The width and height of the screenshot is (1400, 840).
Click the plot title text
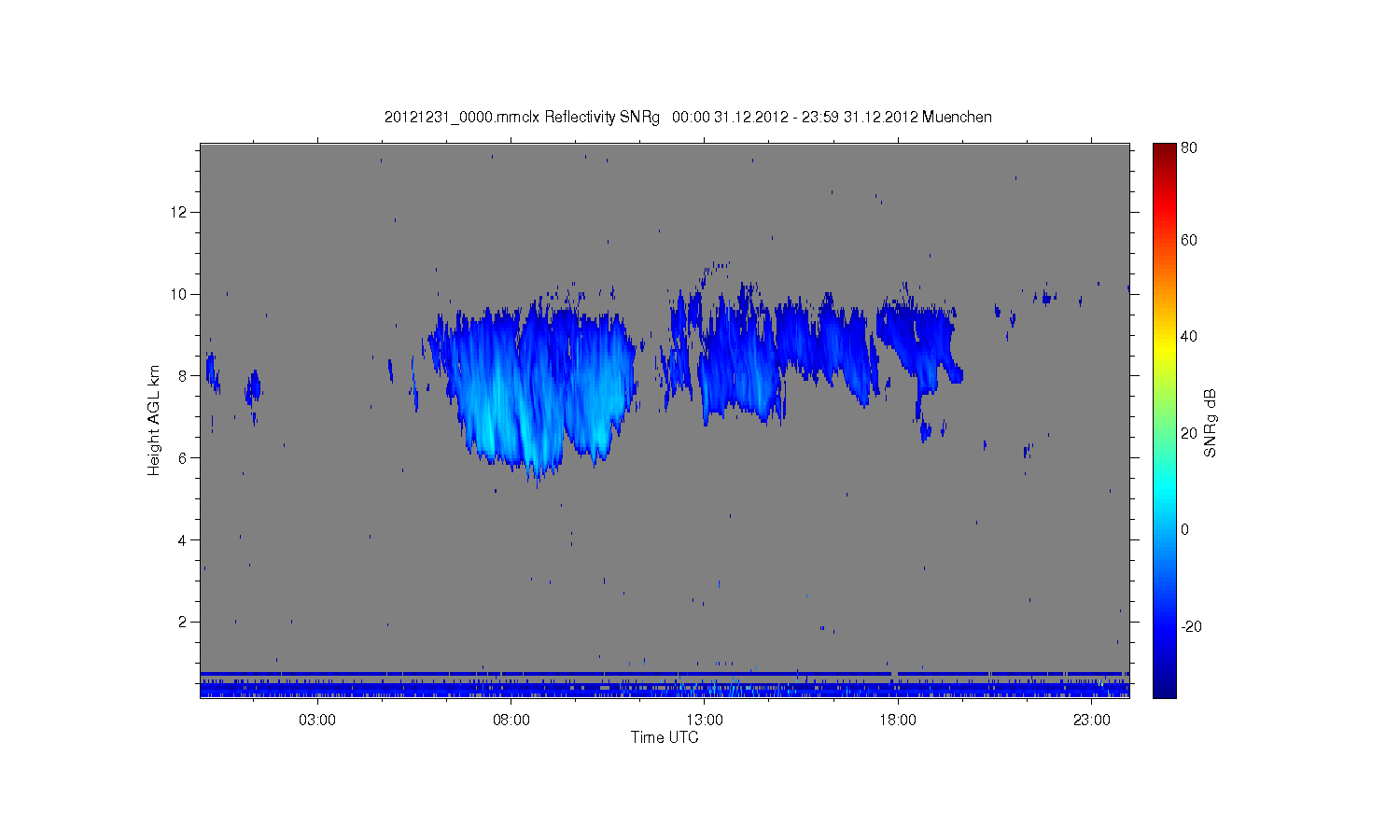point(688,117)
